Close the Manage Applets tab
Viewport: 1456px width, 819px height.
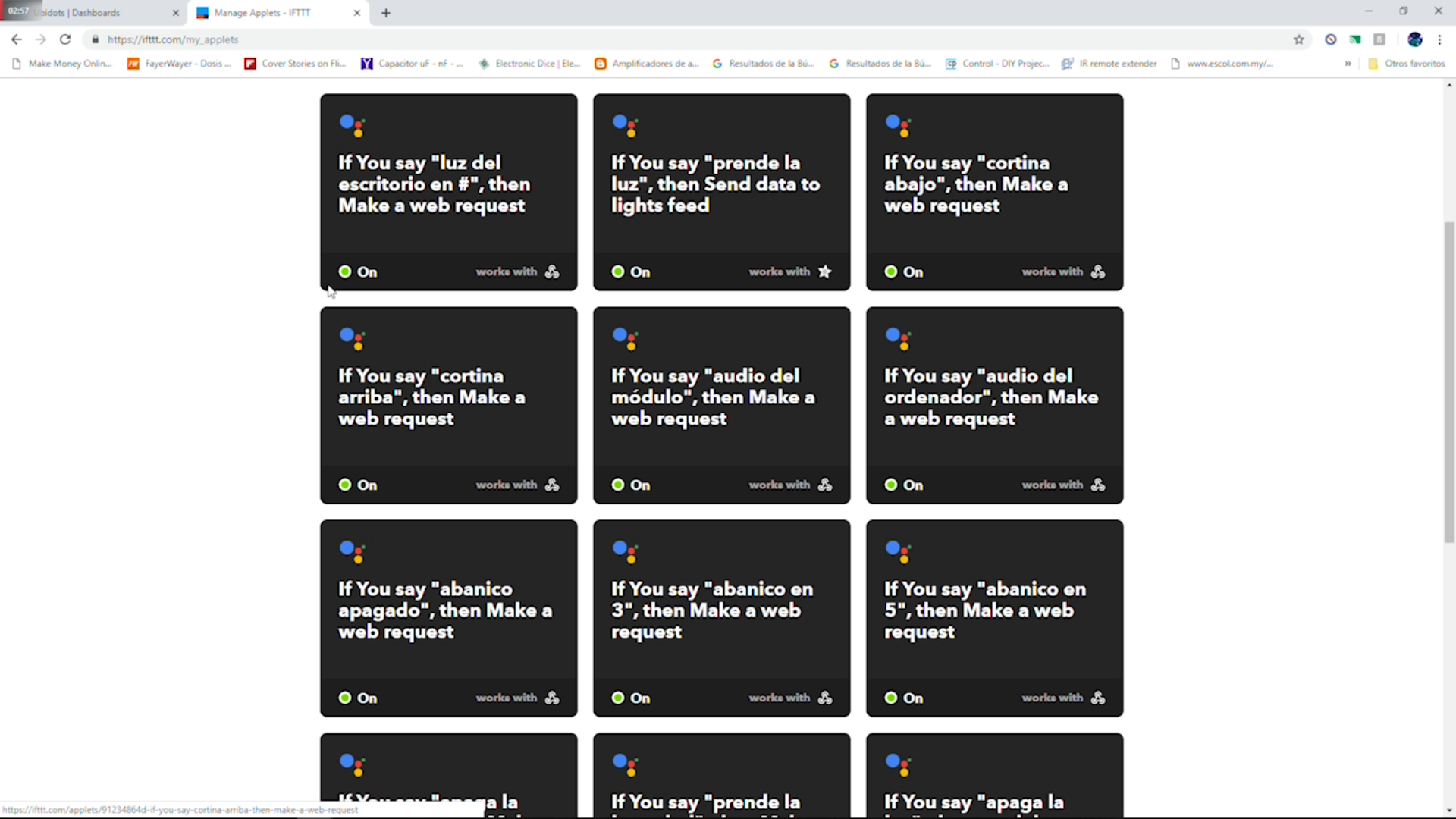(x=357, y=13)
